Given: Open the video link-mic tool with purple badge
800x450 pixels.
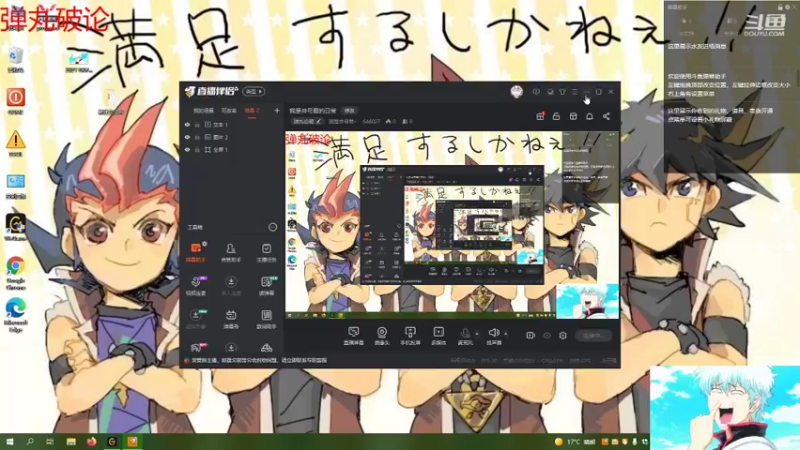Looking at the screenshot, I should point(196,286).
